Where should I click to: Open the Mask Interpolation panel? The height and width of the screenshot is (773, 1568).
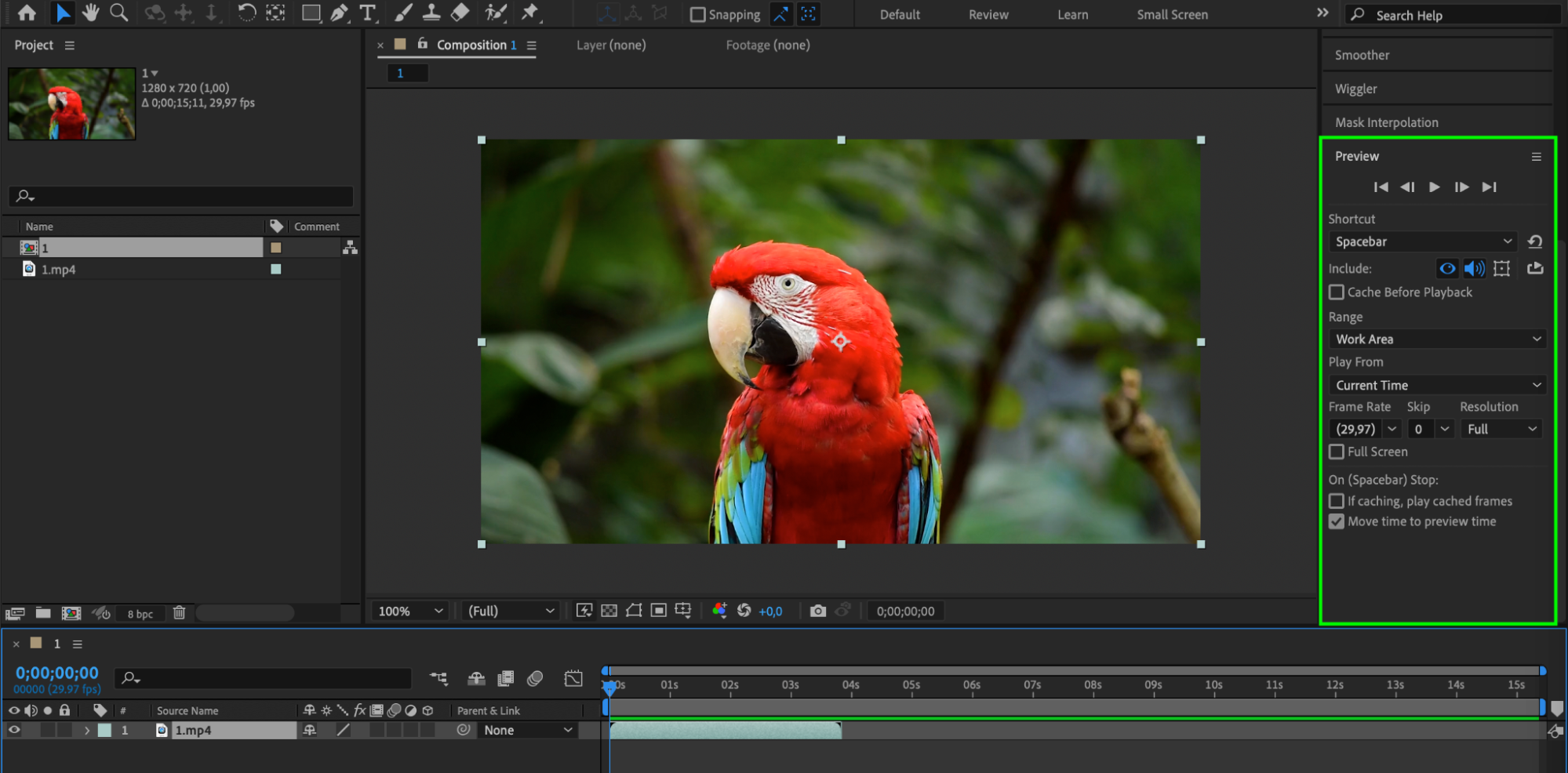click(1386, 122)
